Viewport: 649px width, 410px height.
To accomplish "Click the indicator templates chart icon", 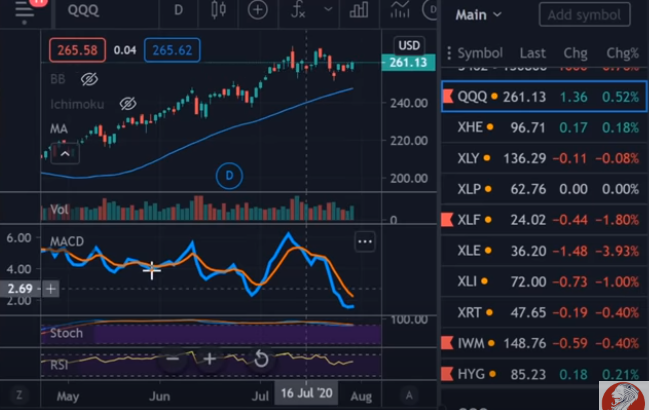I will (x=400, y=10).
